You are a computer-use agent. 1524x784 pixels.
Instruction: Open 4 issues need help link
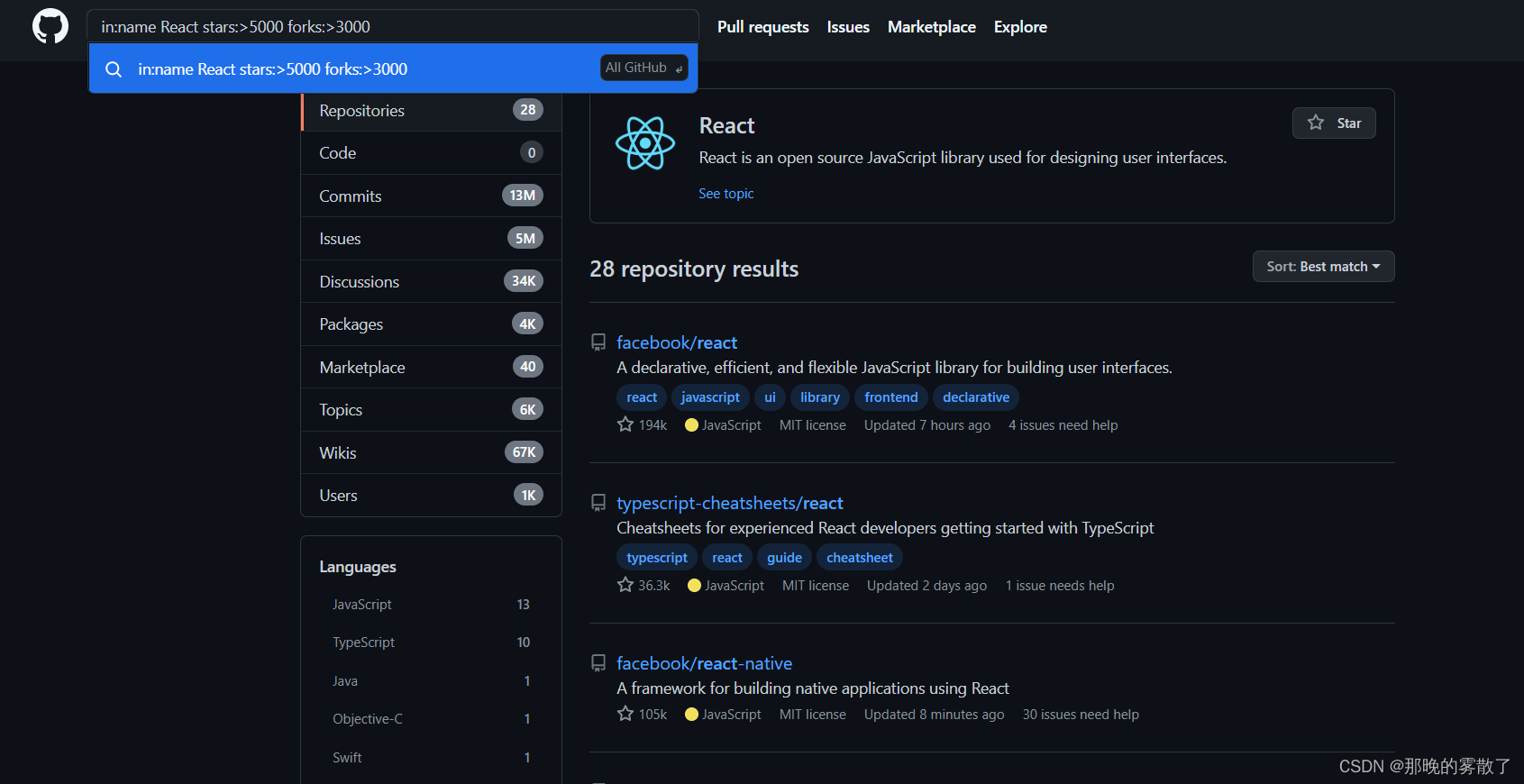click(x=1063, y=425)
